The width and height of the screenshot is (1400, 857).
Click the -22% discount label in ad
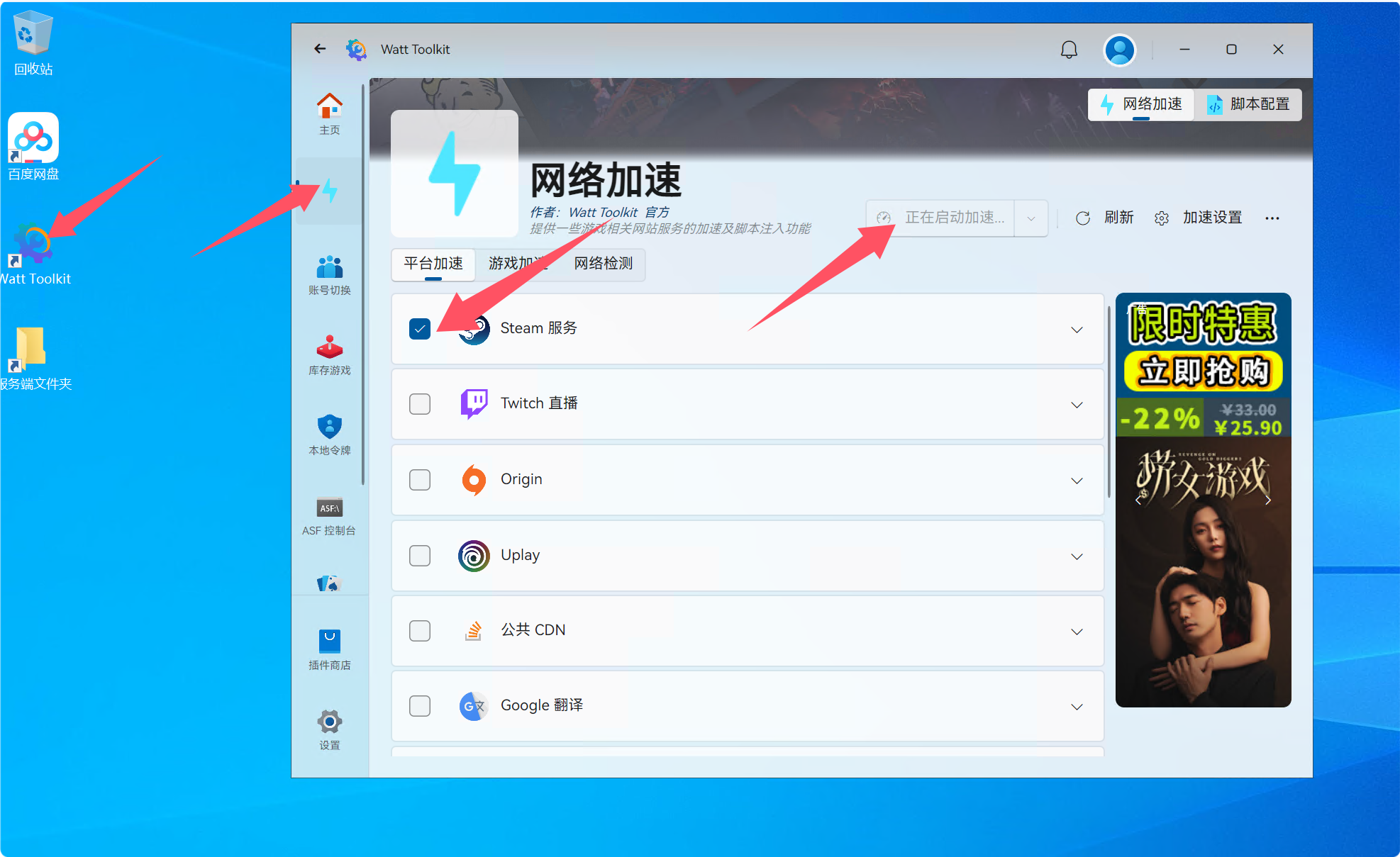[x=1160, y=418]
